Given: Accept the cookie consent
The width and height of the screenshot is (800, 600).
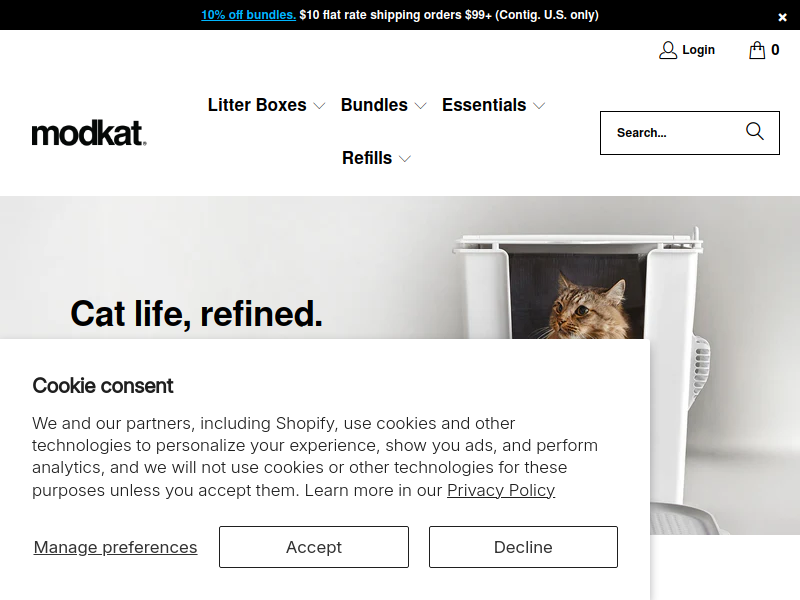Looking at the screenshot, I should pyautogui.click(x=314, y=547).
